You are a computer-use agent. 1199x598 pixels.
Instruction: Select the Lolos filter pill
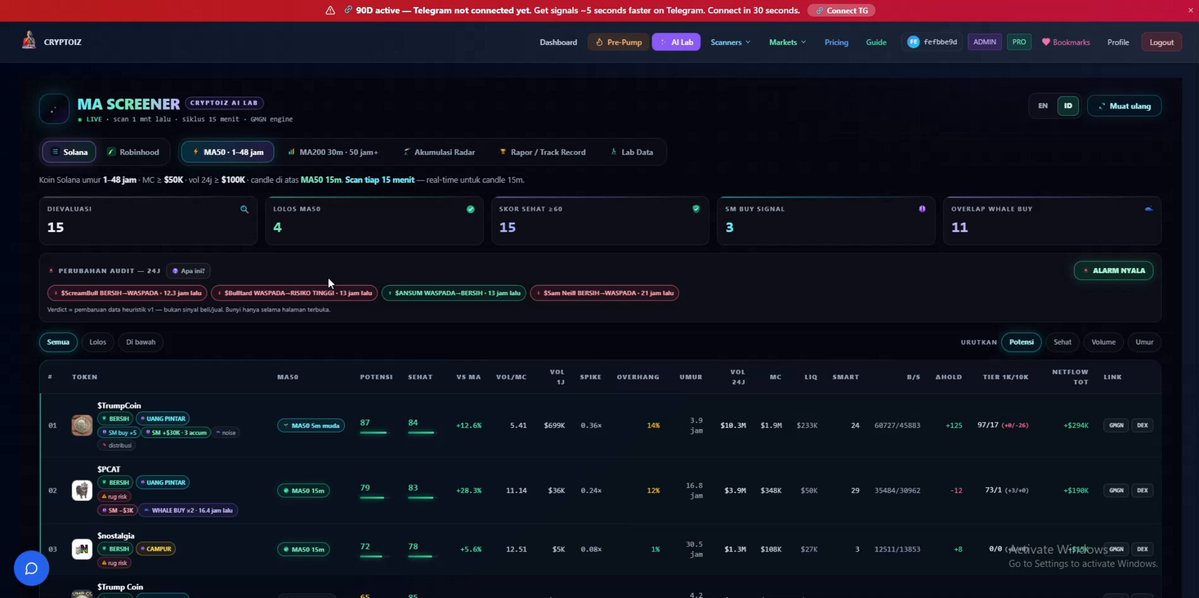pos(98,342)
